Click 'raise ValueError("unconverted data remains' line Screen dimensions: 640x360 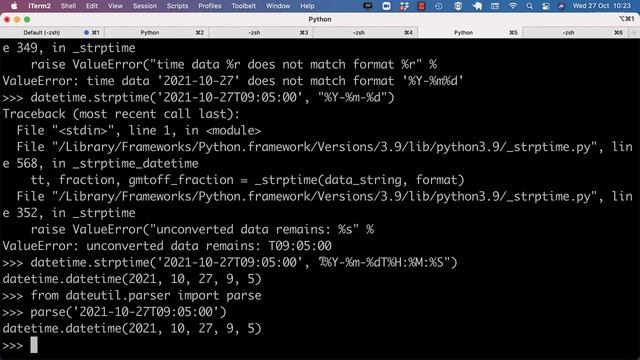click(202, 229)
